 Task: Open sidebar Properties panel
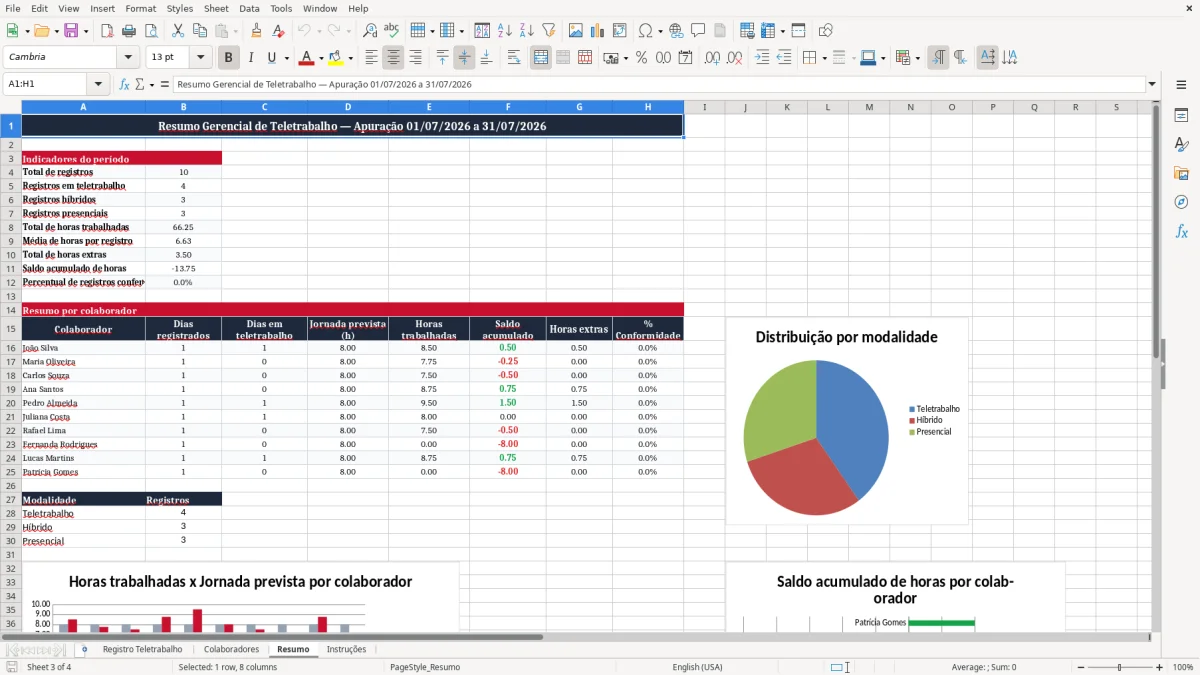point(1181,116)
